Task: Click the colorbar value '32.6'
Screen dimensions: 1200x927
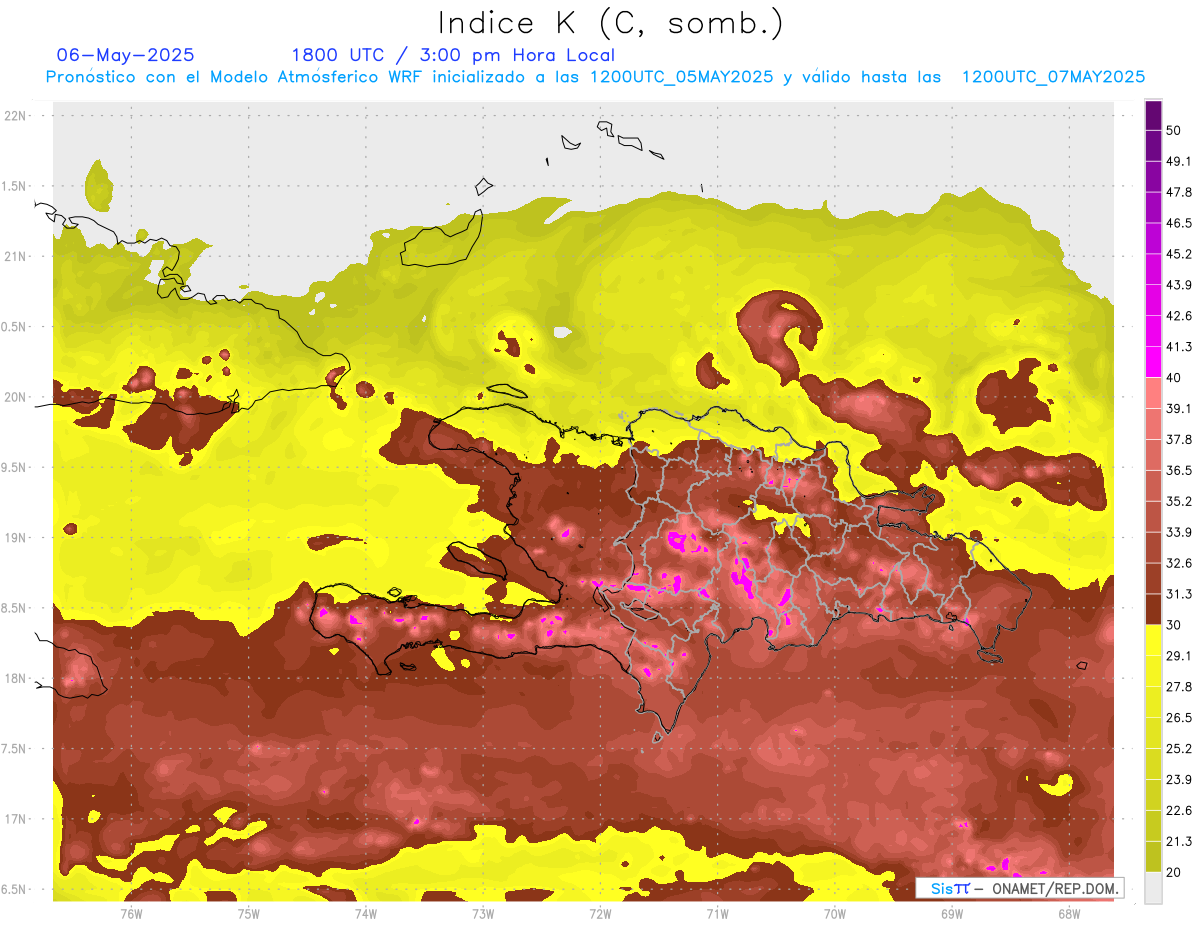Action: click(x=1178, y=563)
